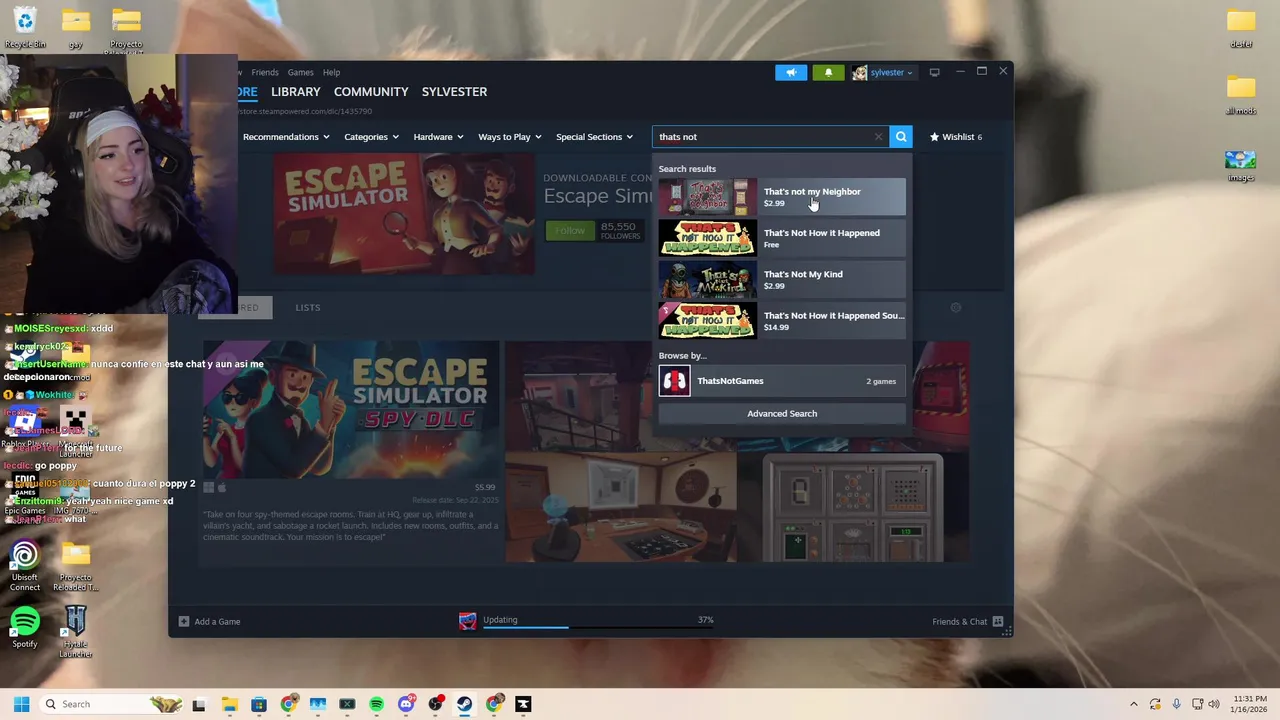Screen dimensions: 1280x720
Task: Open the clock showing 11:31 PM
Action: click(x=1250, y=704)
